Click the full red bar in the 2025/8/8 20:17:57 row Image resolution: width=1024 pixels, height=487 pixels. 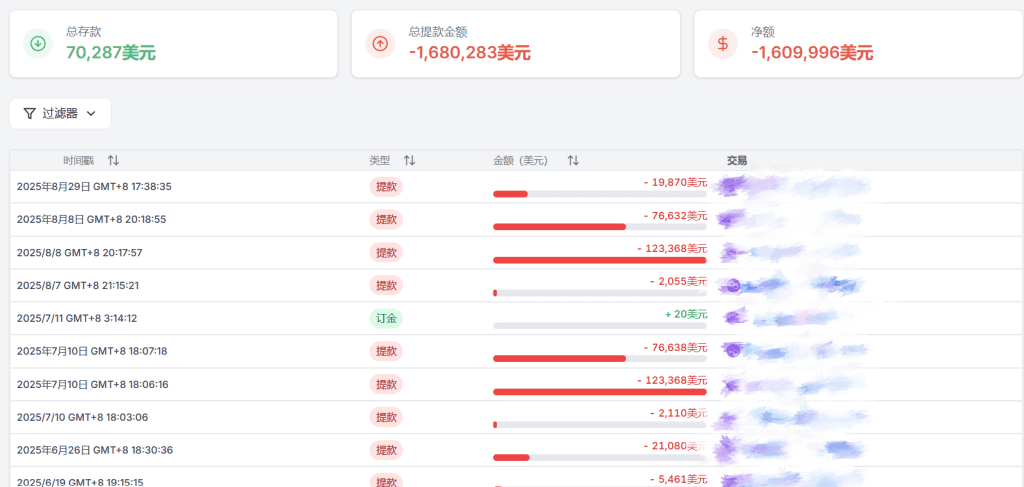[599, 260]
